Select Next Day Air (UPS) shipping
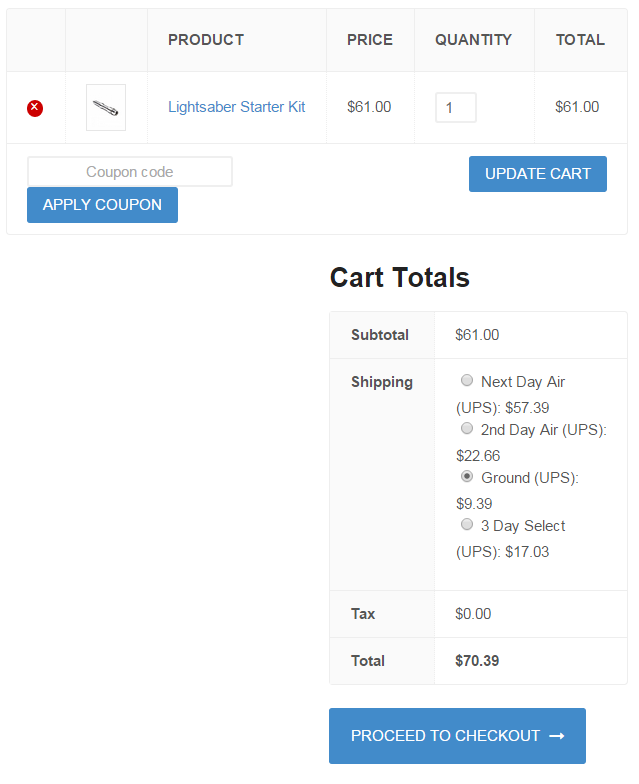 click(x=467, y=380)
